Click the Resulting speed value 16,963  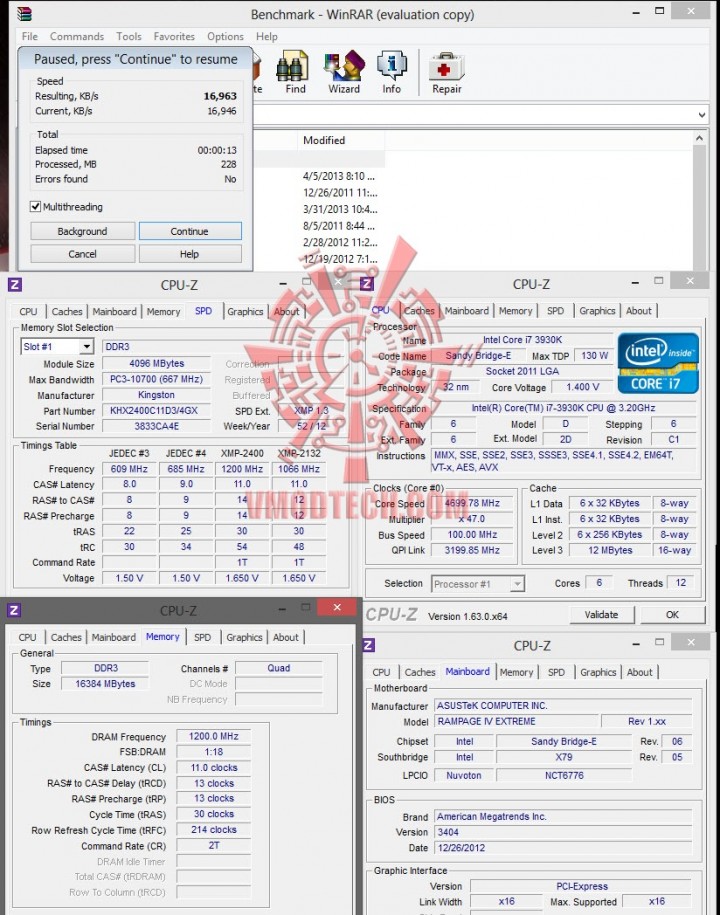click(220, 96)
